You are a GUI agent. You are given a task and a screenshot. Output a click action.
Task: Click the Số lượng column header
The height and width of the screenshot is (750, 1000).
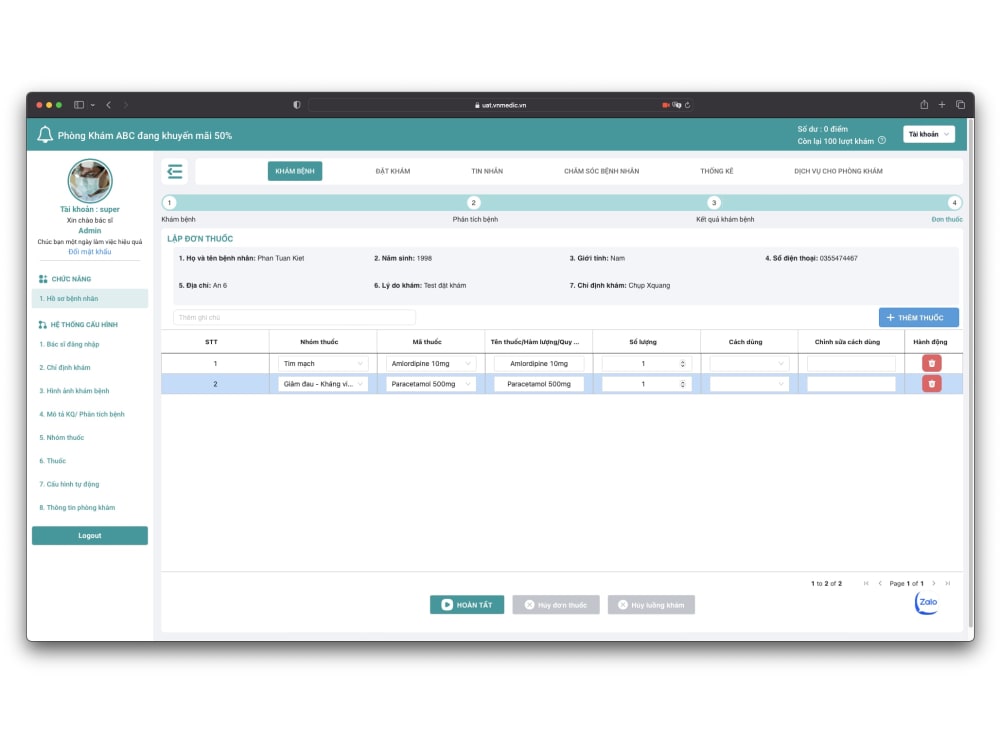tap(643, 342)
